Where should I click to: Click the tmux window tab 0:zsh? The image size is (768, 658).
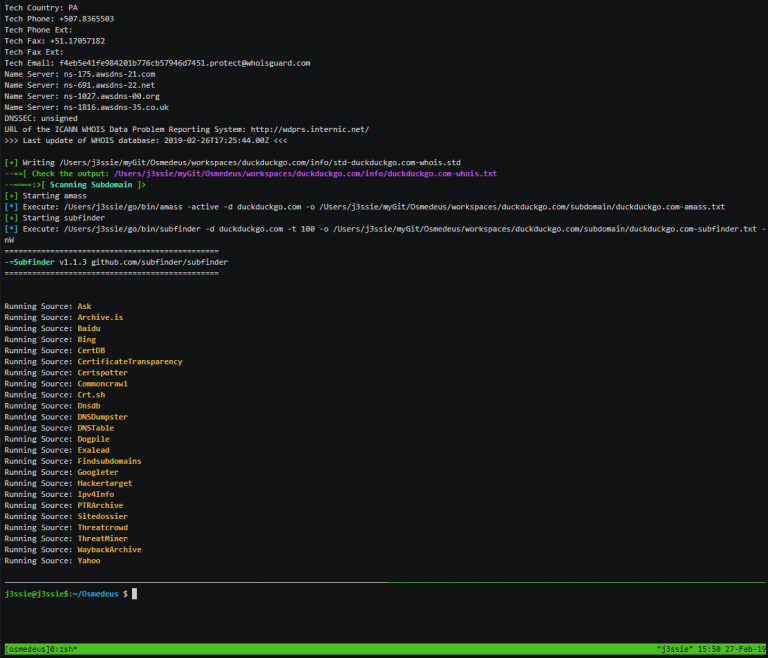tap(63, 649)
